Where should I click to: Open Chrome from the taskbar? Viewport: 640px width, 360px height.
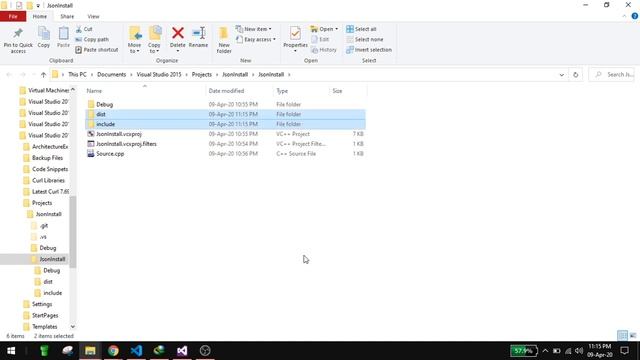[x=113, y=351]
